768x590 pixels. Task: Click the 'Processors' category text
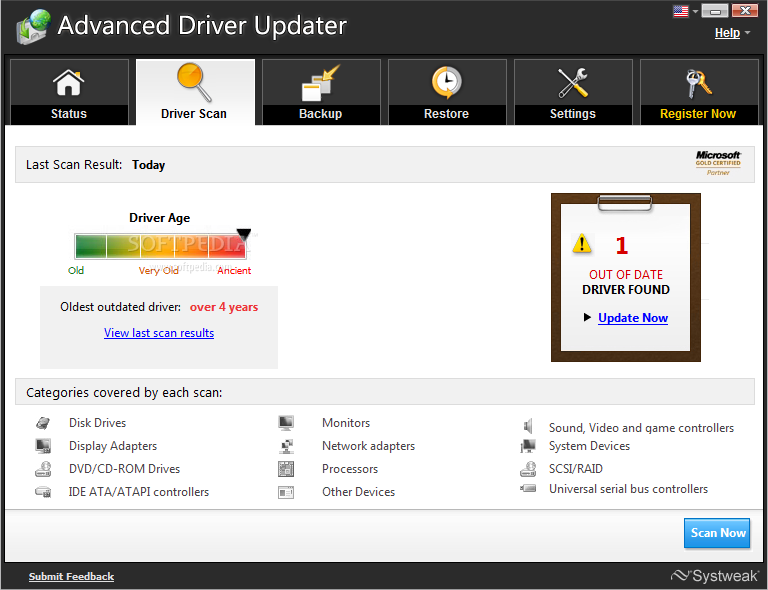click(350, 469)
